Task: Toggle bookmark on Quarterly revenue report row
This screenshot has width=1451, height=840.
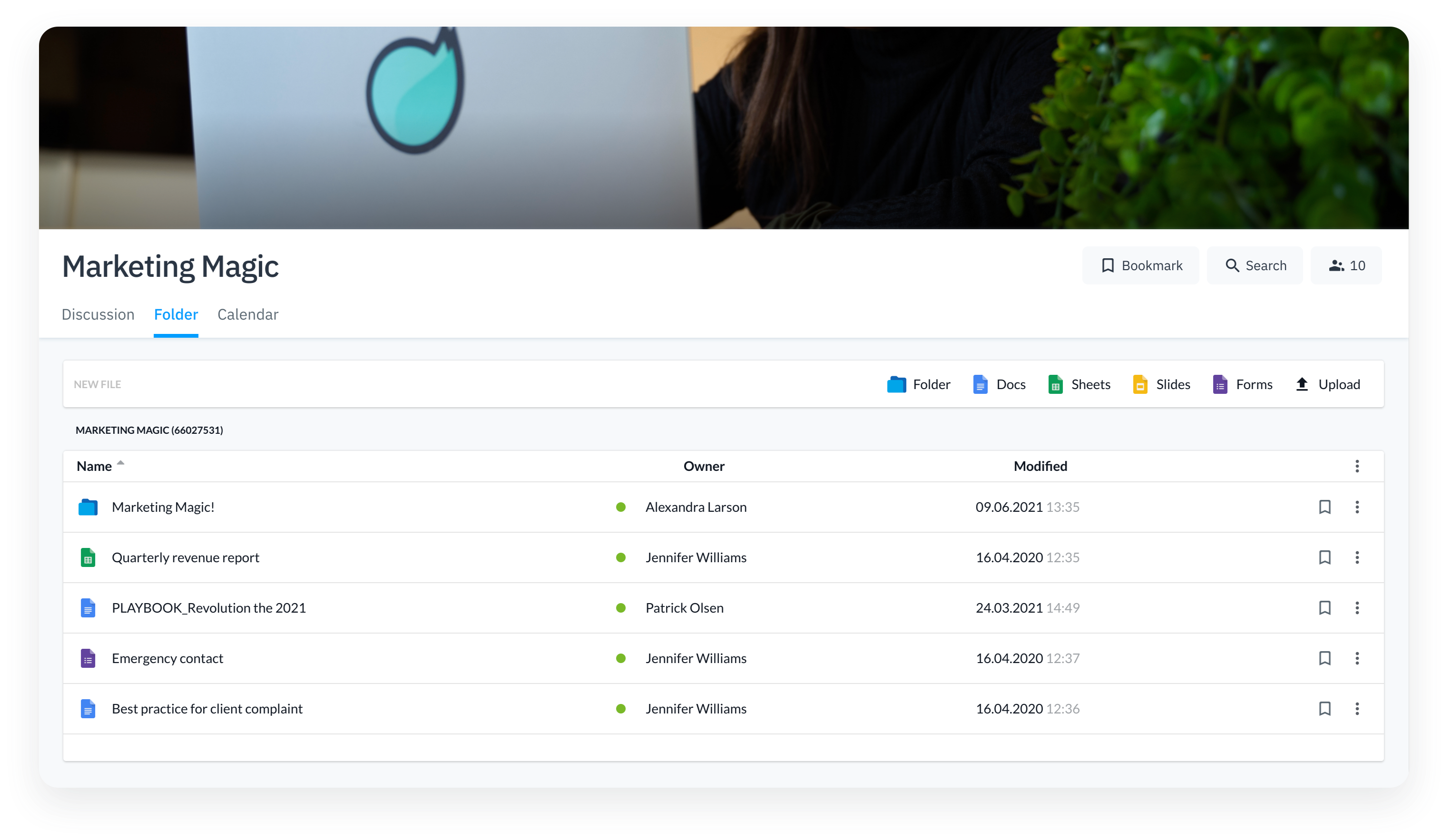Action: click(1324, 557)
